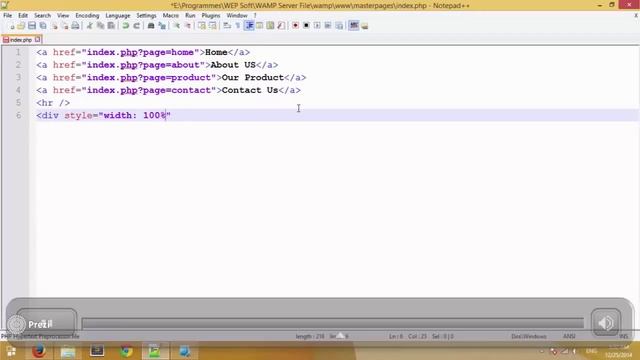Open Google Chrome from the taskbar
640x360 pixels.
click(x=126, y=351)
